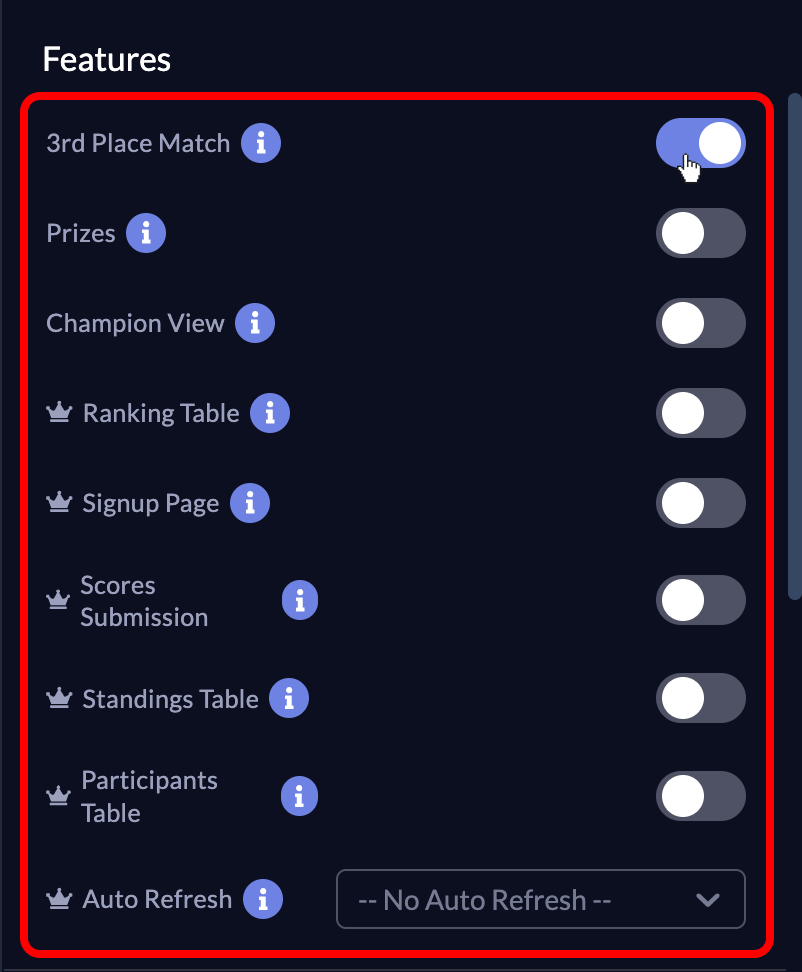
Task: Click crown icon beside Ranking Table
Action: point(59,413)
